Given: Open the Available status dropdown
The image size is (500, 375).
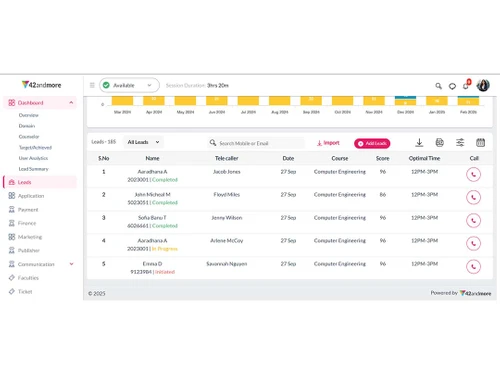Looking at the screenshot, I should pyautogui.click(x=129, y=85).
